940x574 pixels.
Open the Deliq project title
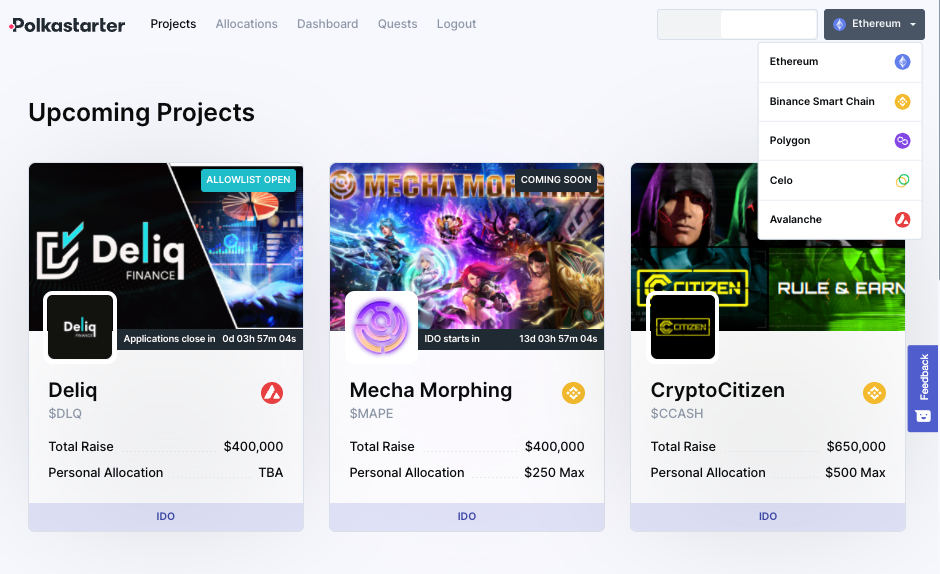tap(73, 390)
